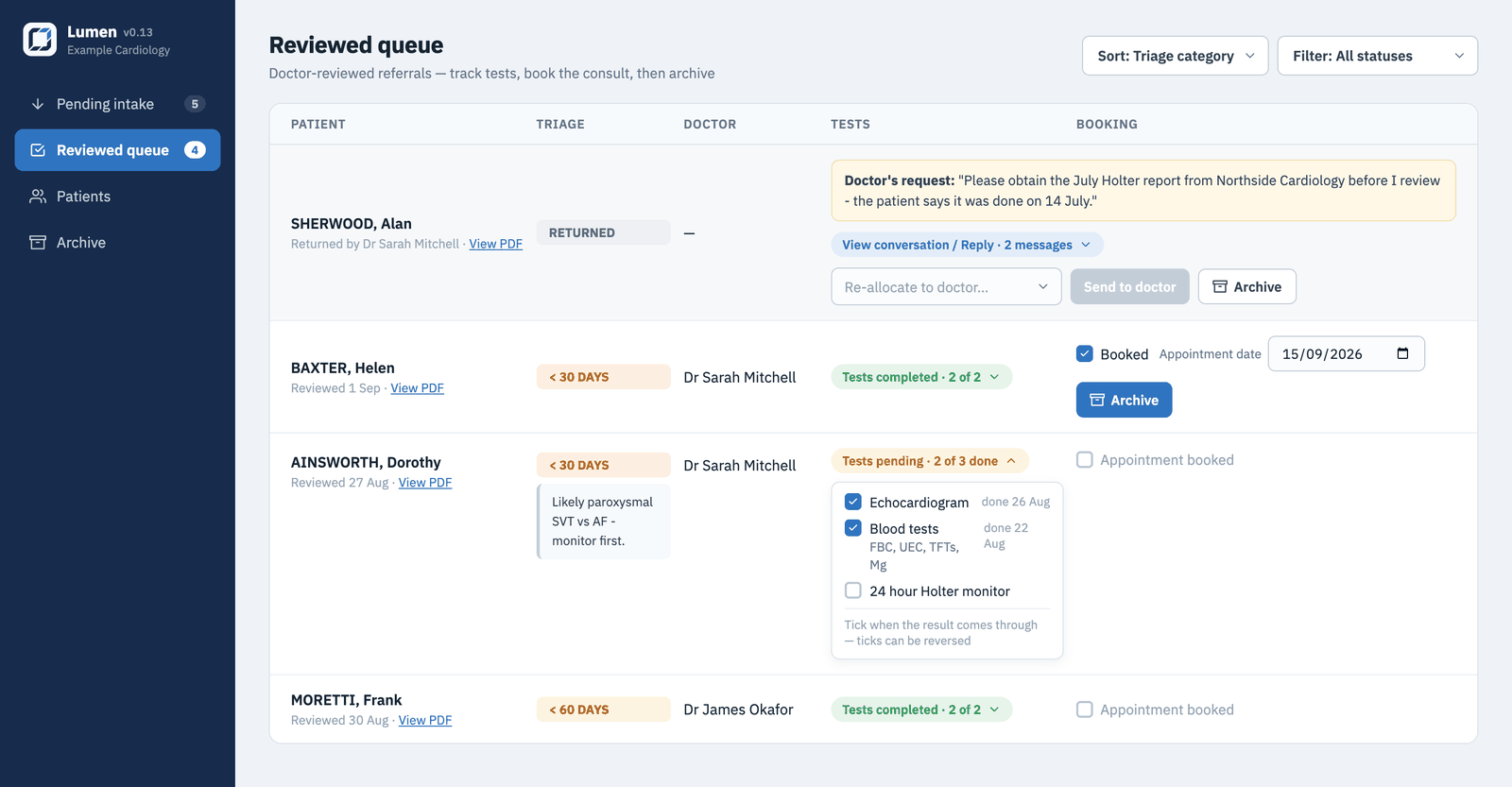Click the Reviewed queue checkbox icon
1512x787 pixels.
pyautogui.click(x=38, y=150)
